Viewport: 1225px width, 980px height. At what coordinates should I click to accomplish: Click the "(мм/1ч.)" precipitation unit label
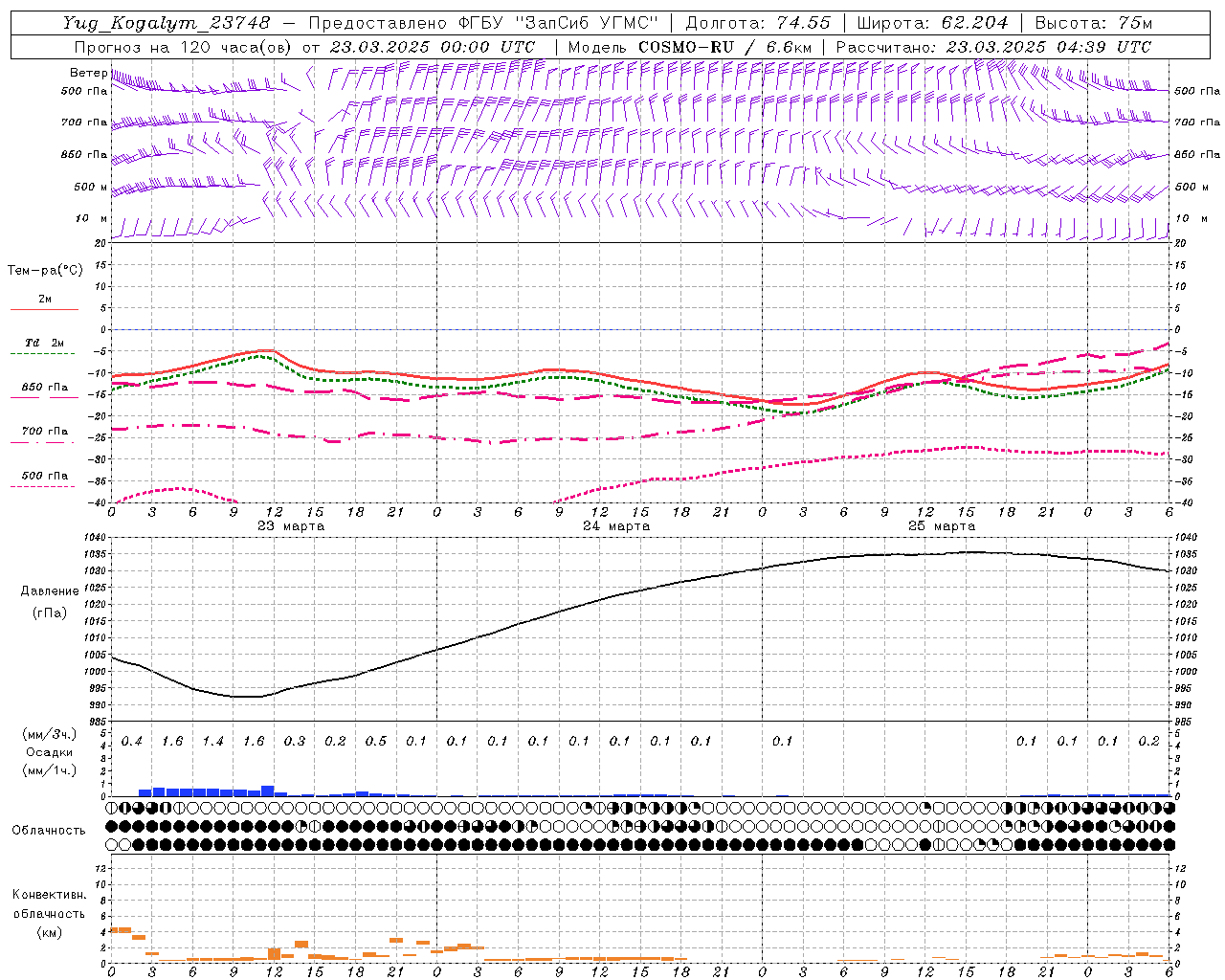tap(50, 770)
